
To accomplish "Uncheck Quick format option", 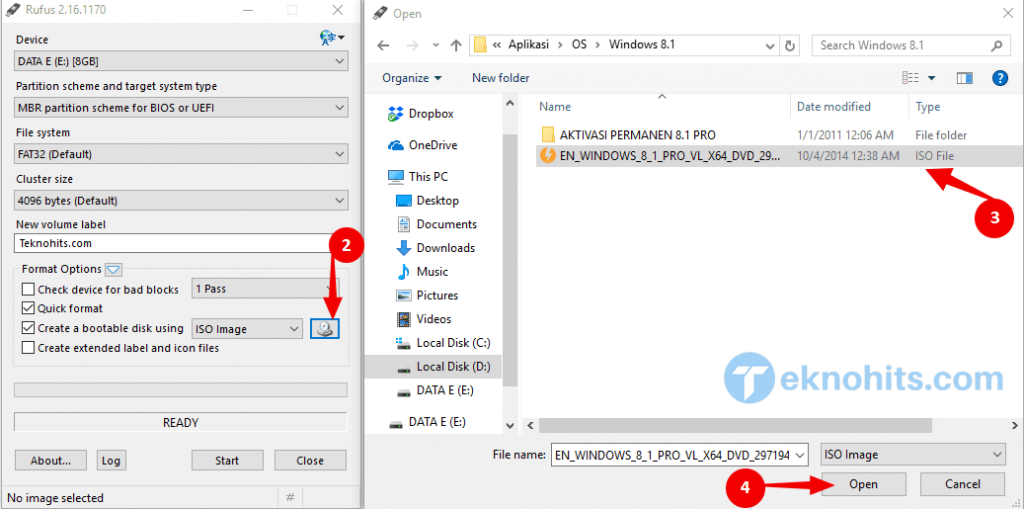I will [28, 308].
